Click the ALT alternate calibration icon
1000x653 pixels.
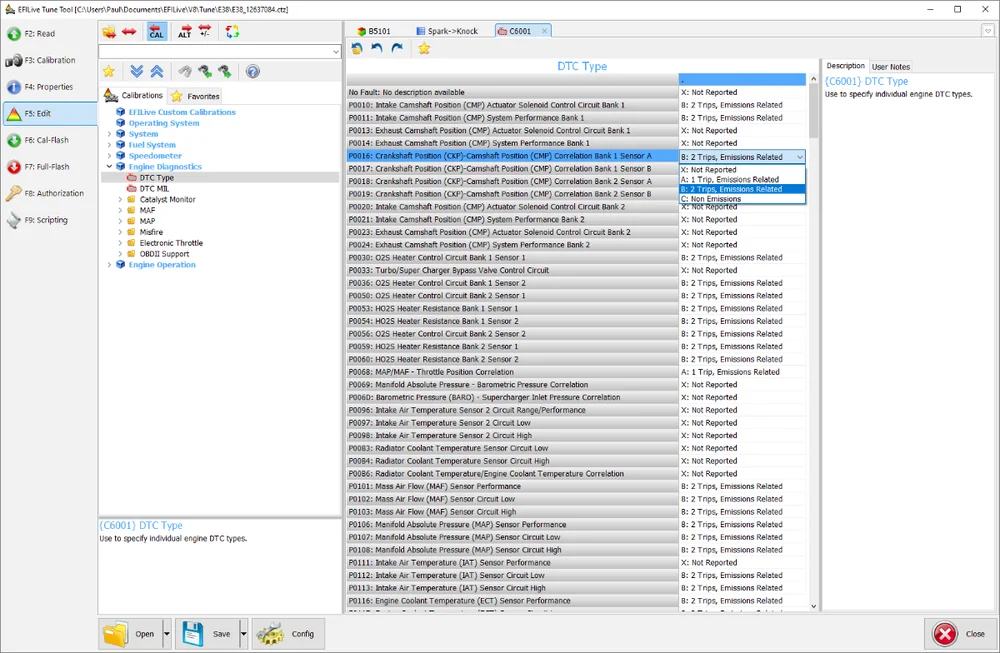(x=184, y=32)
